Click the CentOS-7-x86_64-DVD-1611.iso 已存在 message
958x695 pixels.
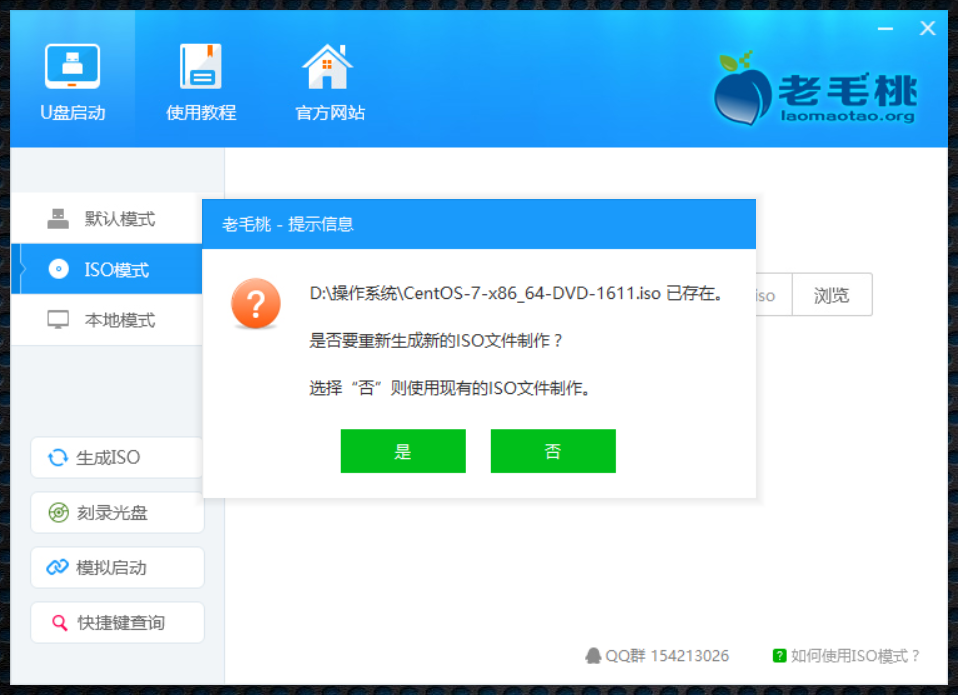(x=516, y=293)
